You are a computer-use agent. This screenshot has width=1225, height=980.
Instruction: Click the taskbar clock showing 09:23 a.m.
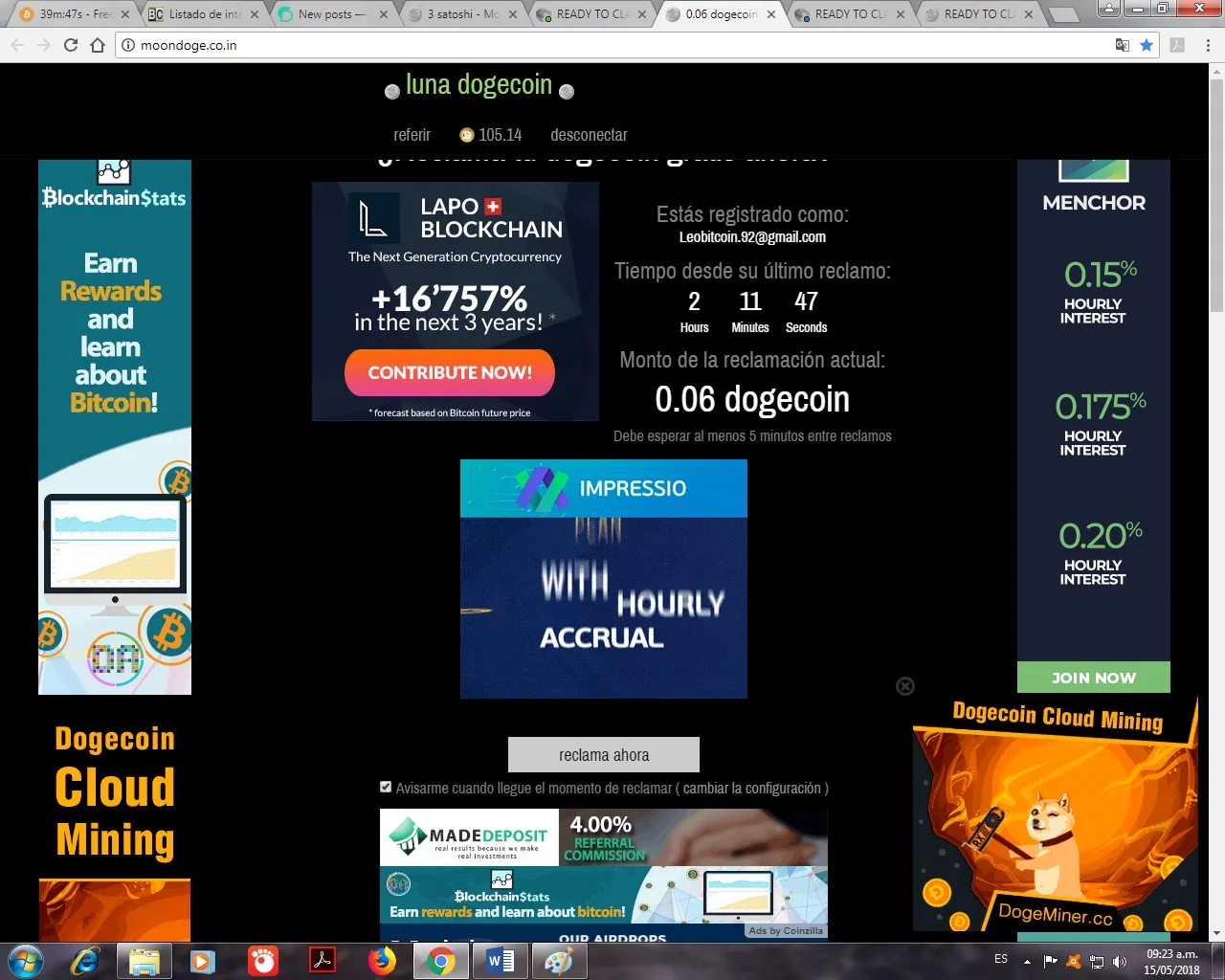pos(1172,961)
